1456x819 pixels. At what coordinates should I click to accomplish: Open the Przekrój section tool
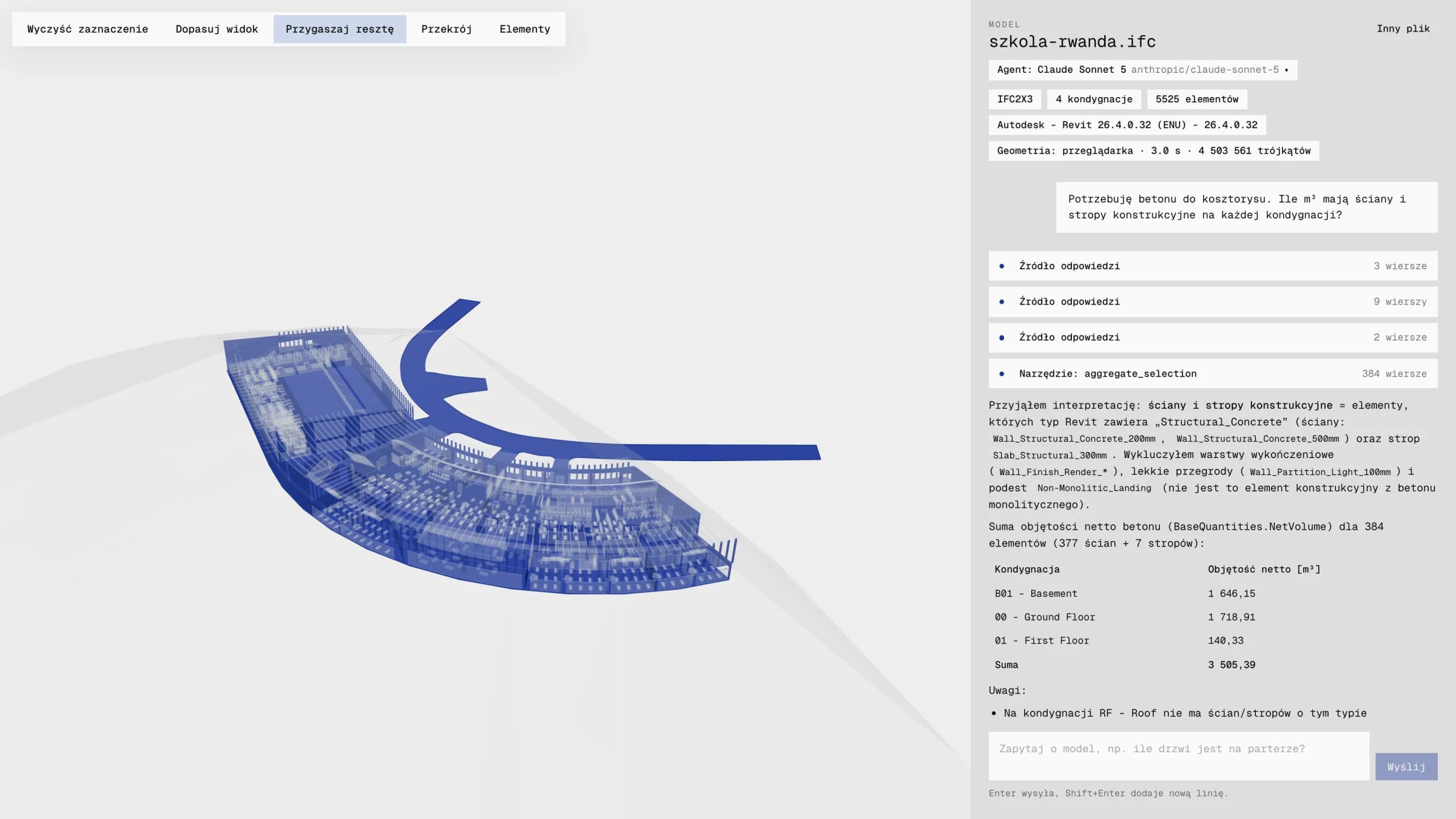pos(447,29)
